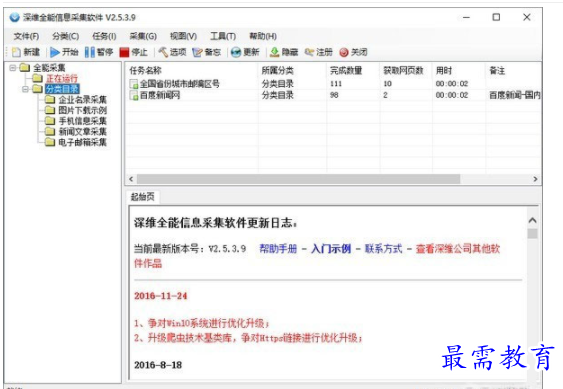Click task list horizontal scrollbar thumb

[298, 179]
